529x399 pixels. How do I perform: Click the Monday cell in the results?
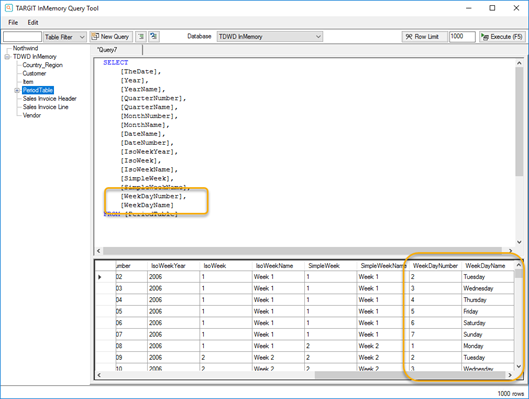tap(488, 346)
